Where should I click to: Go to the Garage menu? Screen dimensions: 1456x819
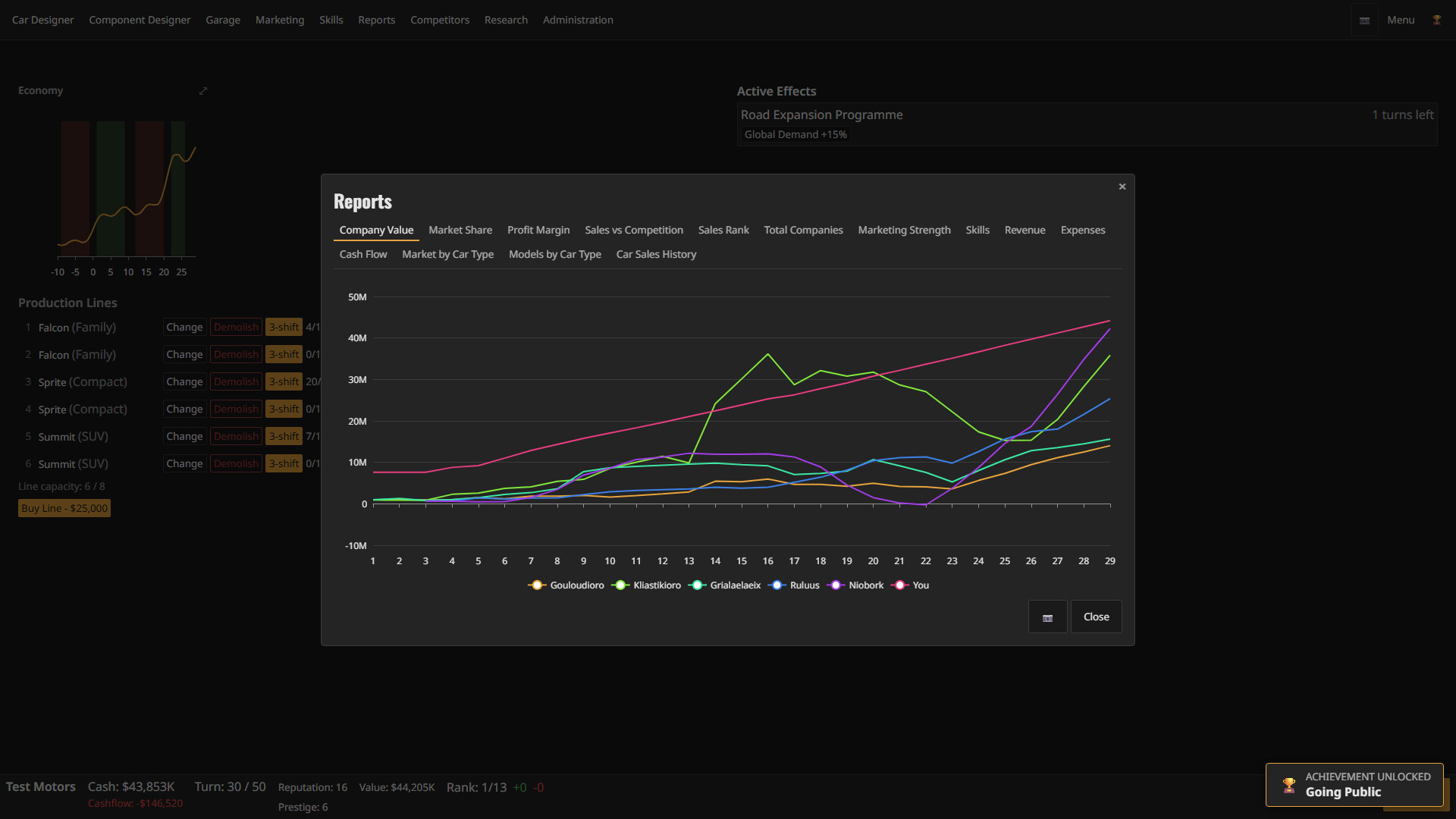223,20
